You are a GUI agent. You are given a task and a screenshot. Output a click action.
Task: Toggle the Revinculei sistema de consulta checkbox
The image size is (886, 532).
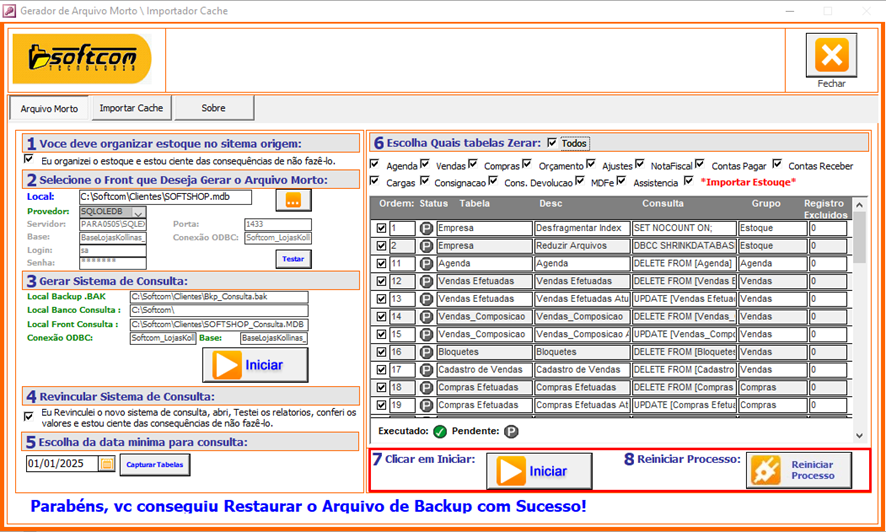pyautogui.click(x=28, y=414)
